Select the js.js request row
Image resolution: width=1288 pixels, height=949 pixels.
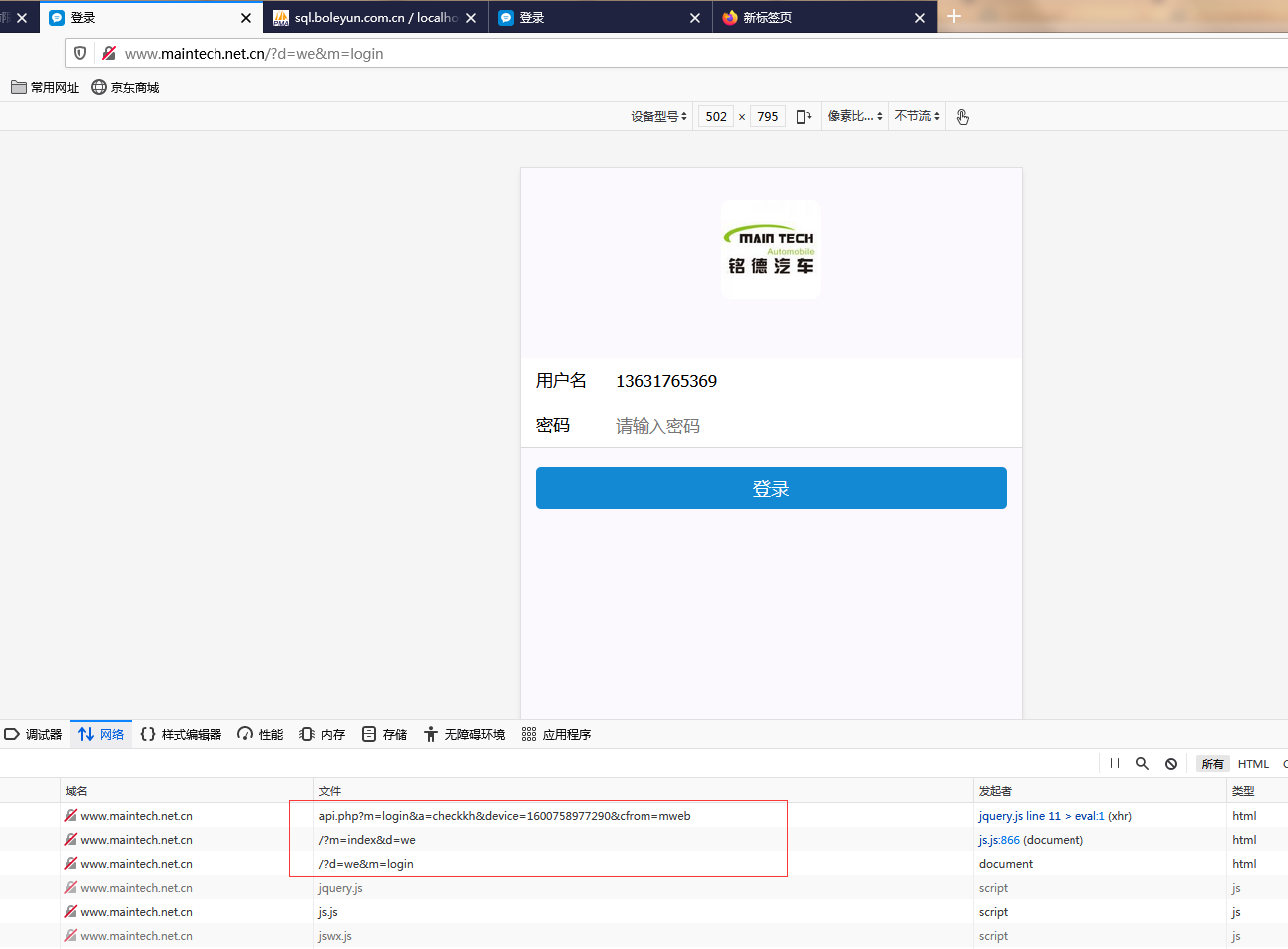644,912
